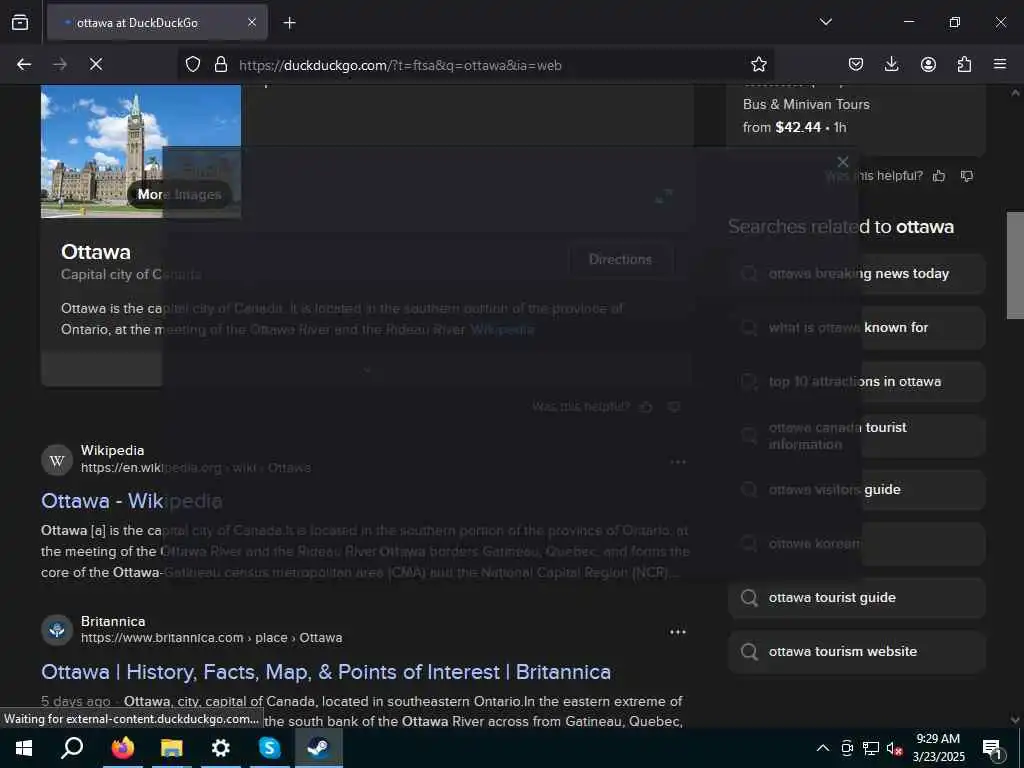
Task: Open the muted volume tray icon
Action: coord(895,748)
